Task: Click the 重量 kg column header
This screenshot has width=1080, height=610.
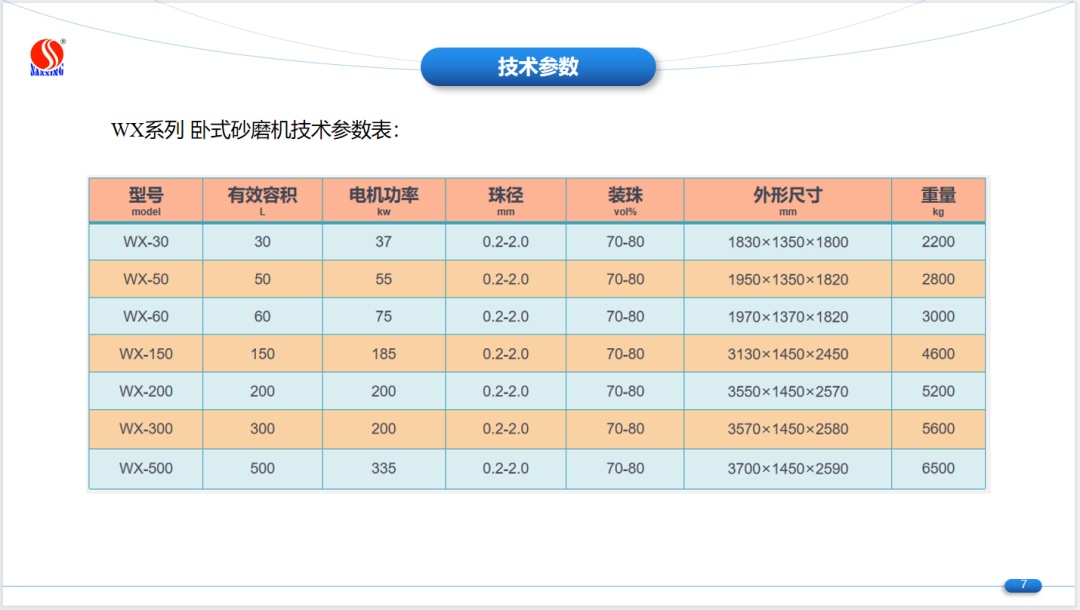Action: (x=938, y=200)
